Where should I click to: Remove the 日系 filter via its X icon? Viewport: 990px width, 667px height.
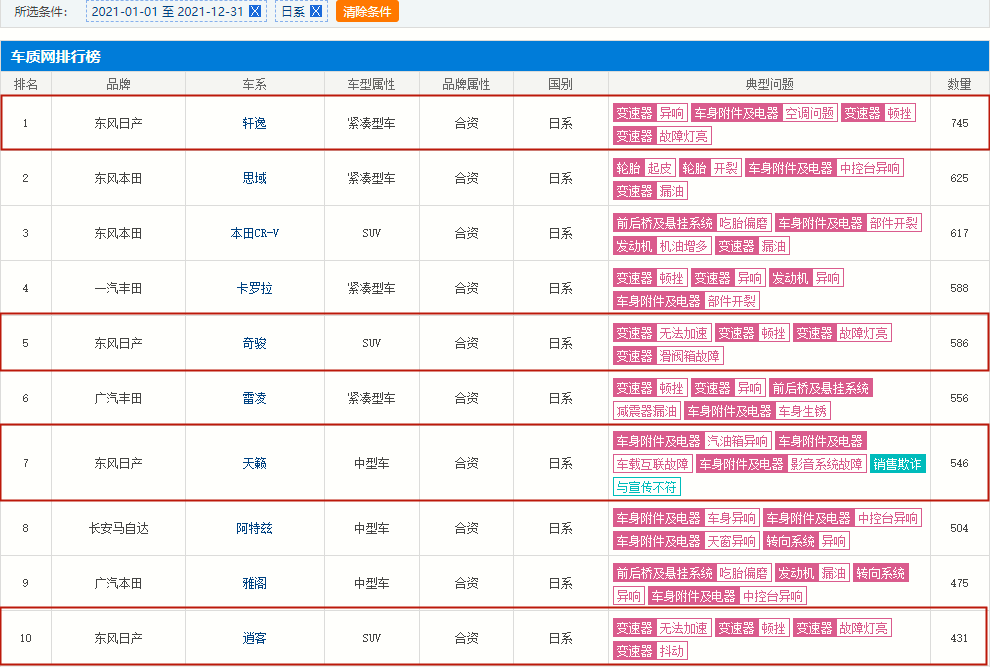(316, 12)
